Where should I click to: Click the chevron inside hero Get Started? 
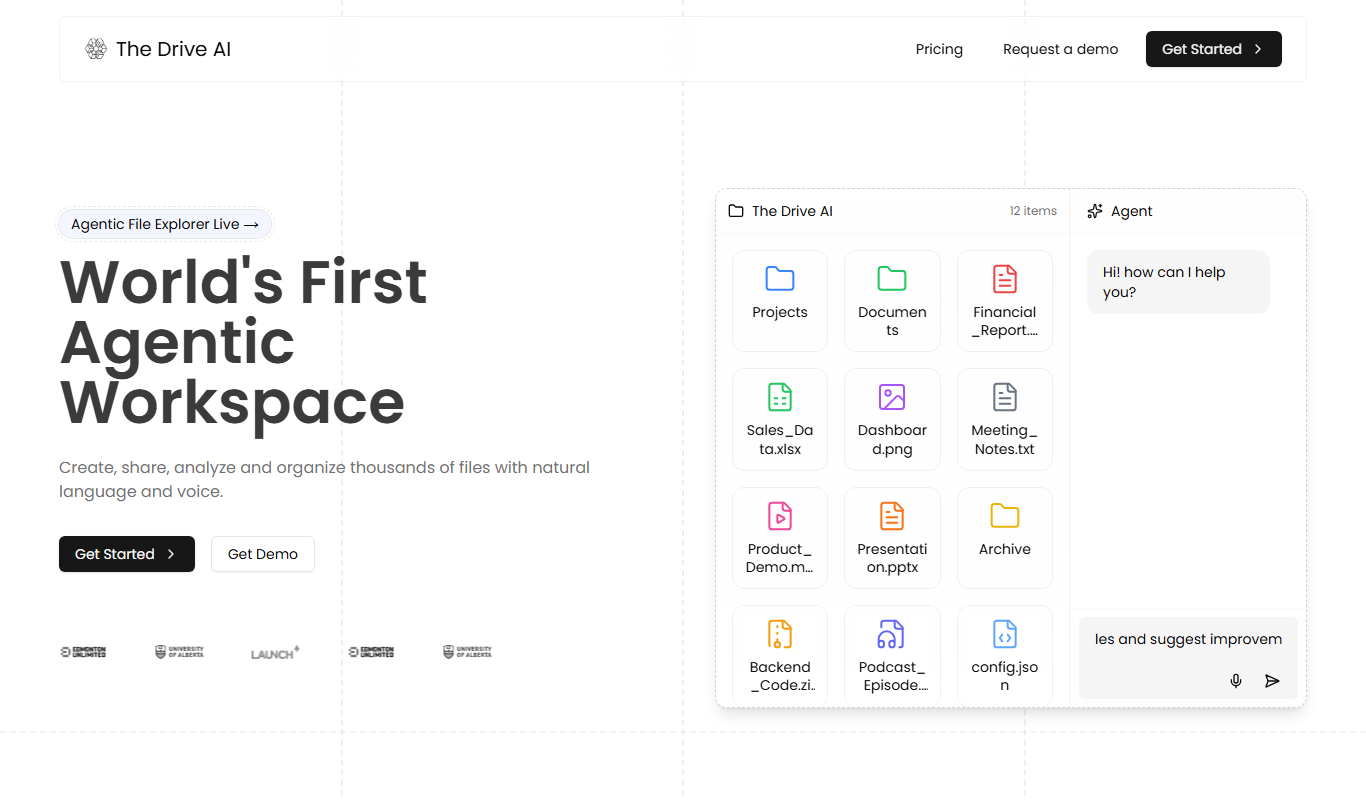pos(171,554)
